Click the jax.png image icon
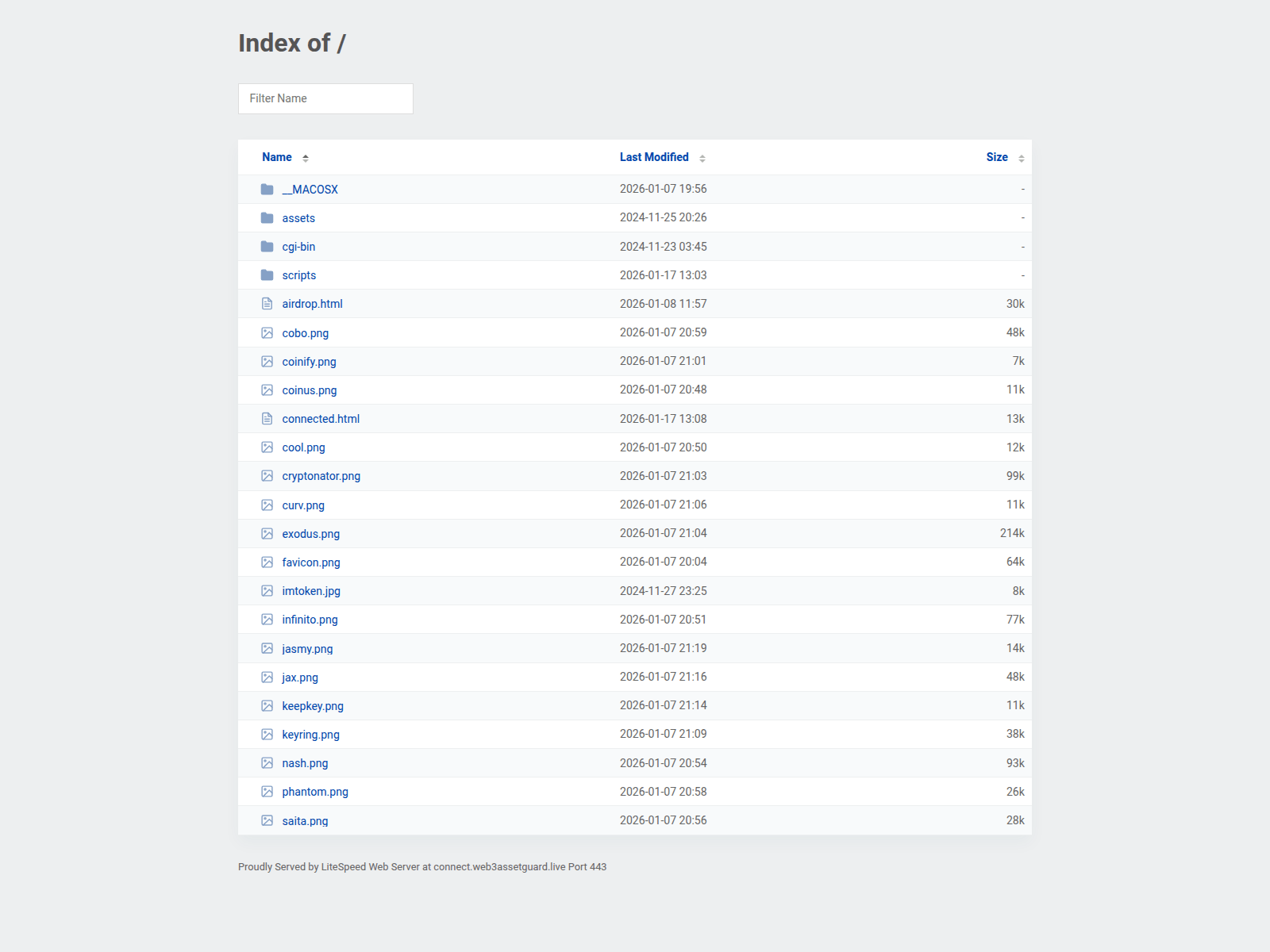 (267, 678)
